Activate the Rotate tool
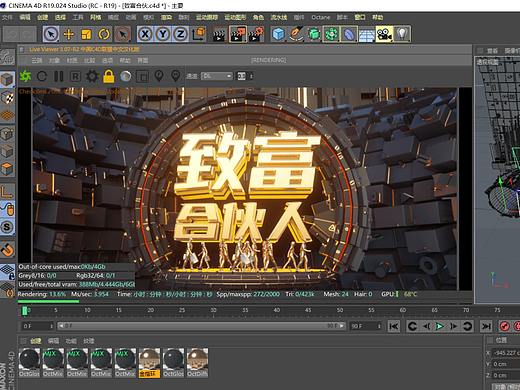The height and width of the screenshot is (390, 520). [x=104, y=34]
